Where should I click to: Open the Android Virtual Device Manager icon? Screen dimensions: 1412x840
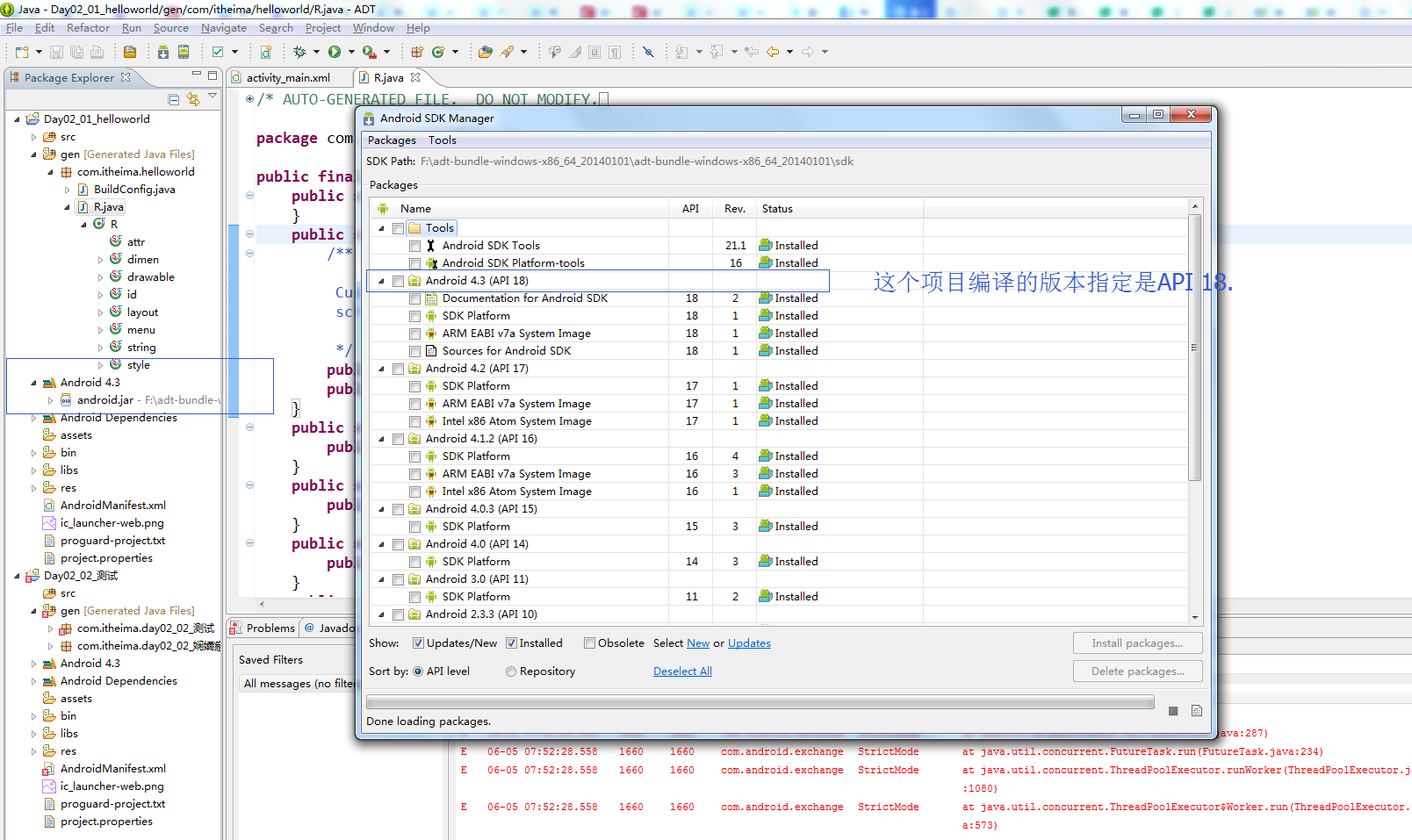(x=184, y=52)
